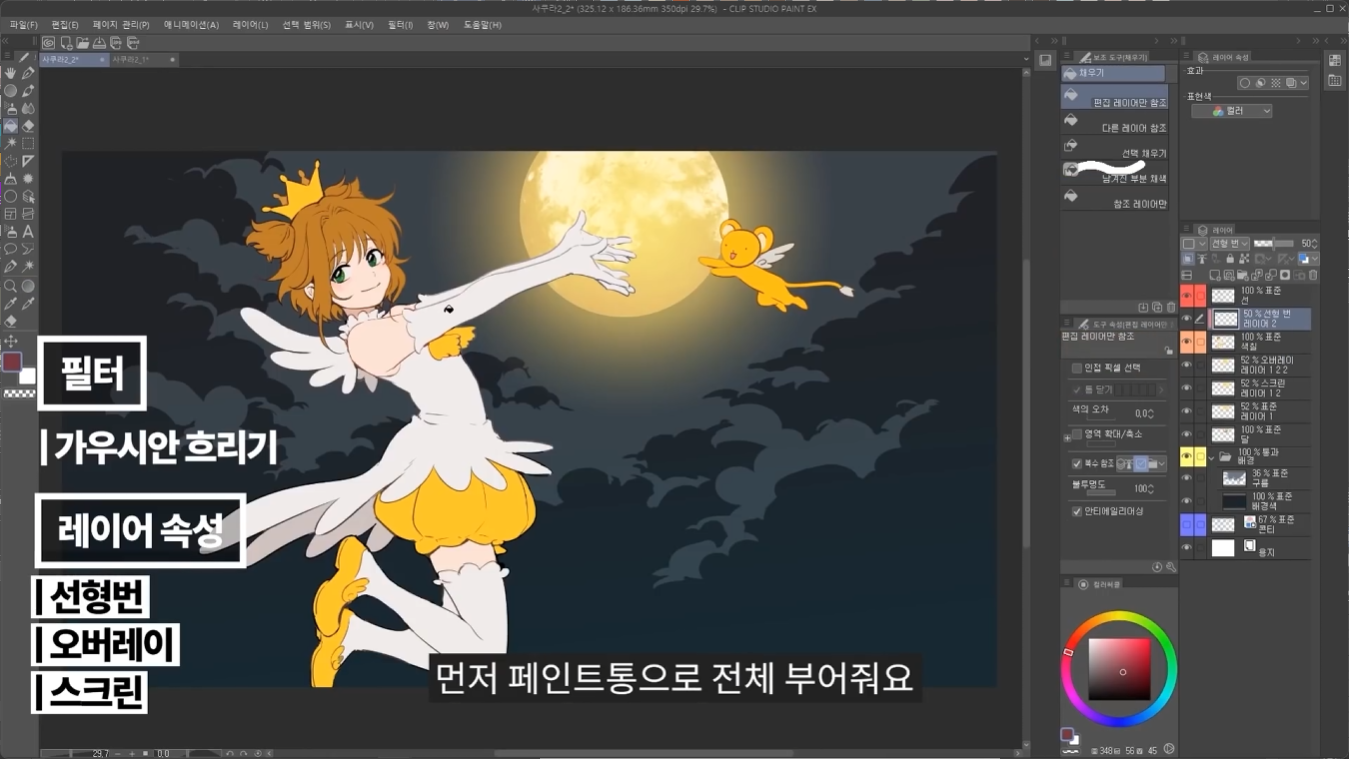Select 채우기 sub tool group

click(x=1113, y=73)
